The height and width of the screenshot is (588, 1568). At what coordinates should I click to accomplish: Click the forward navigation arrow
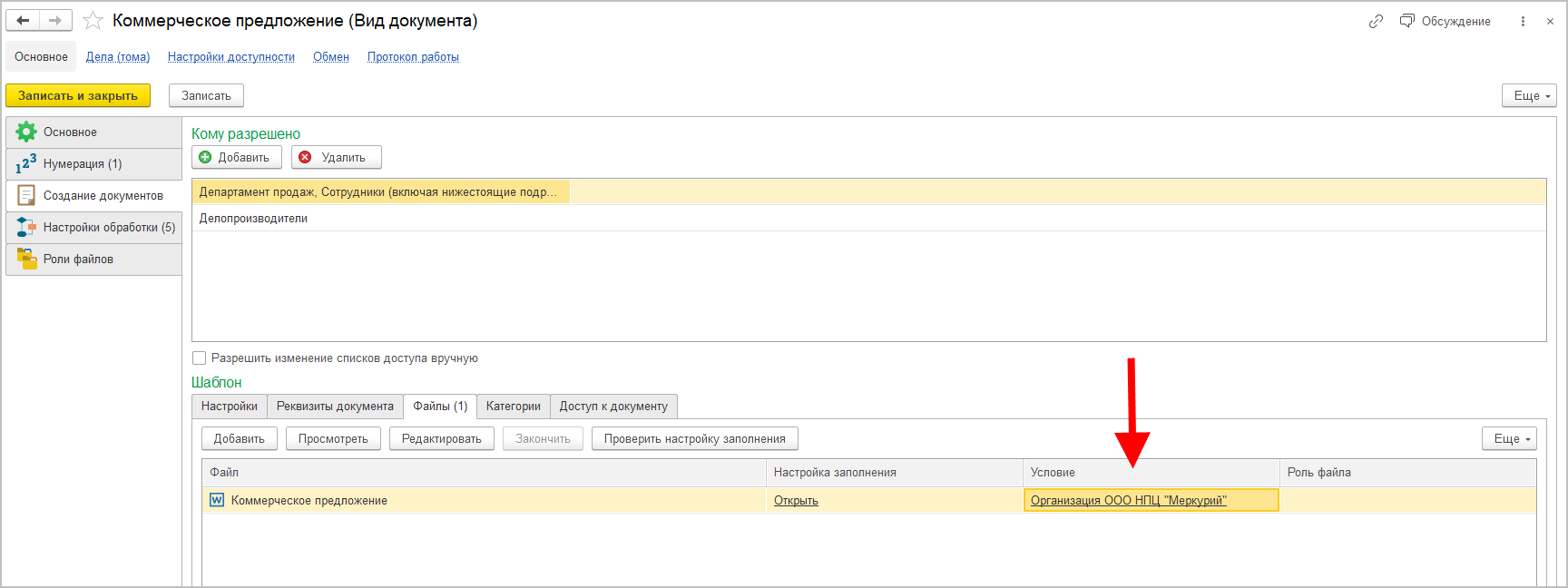click(55, 21)
